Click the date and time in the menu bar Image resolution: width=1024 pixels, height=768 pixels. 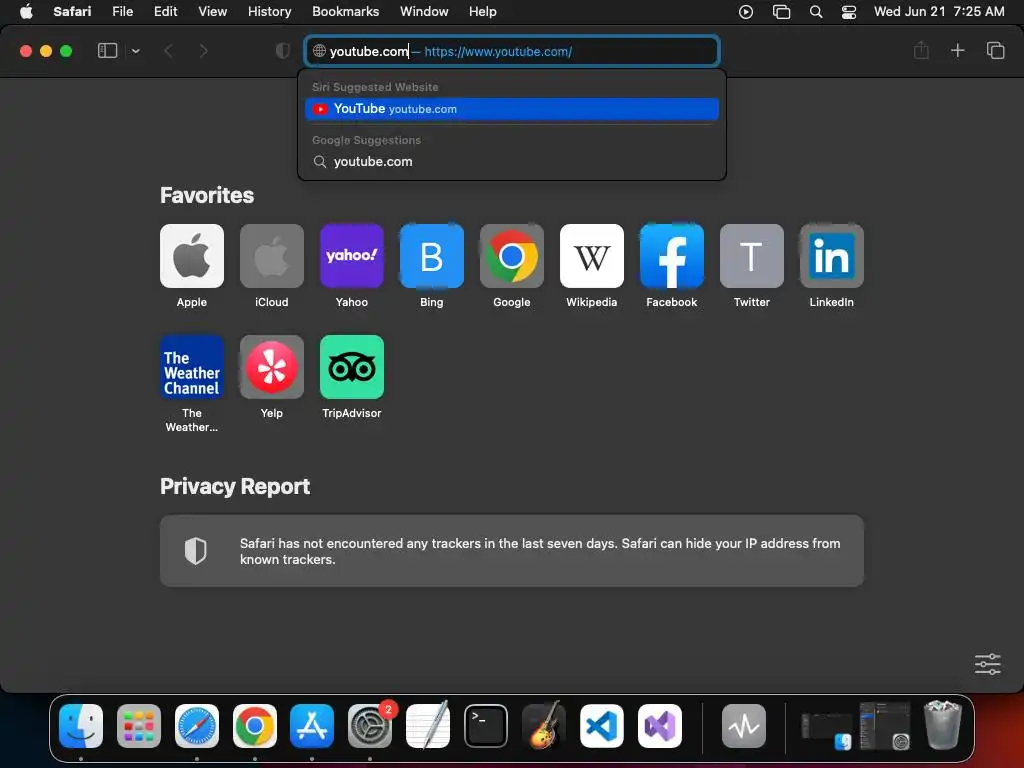pyautogui.click(x=939, y=12)
